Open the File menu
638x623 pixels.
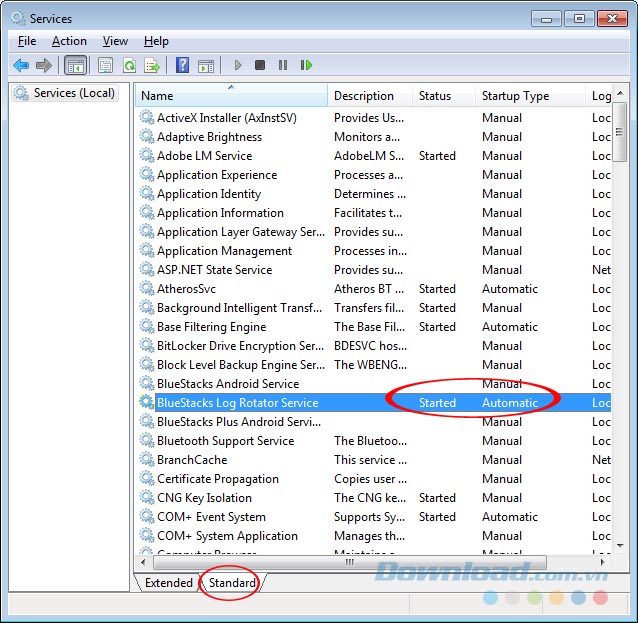[x=27, y=41]
